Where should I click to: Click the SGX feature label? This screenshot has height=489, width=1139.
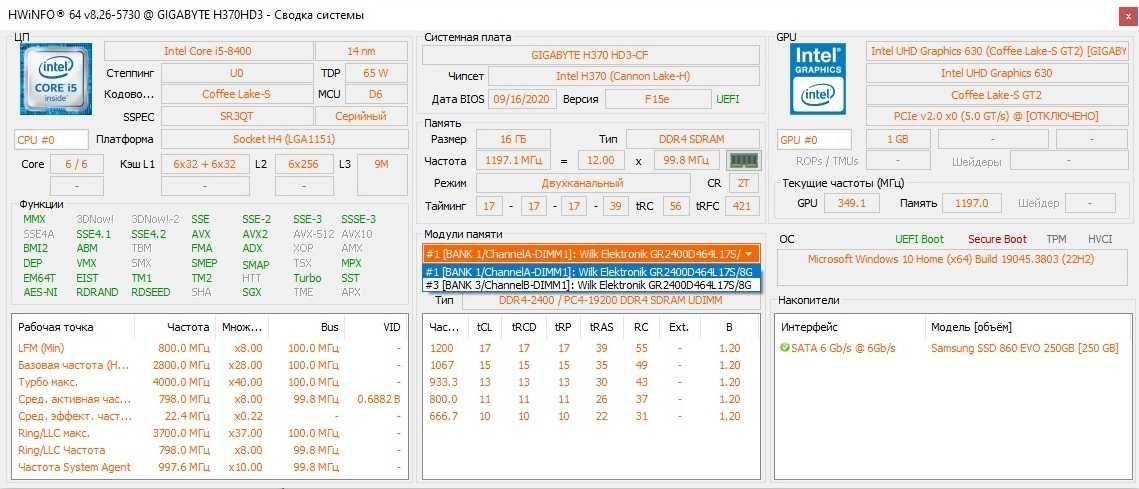pyautogui.click(x=252, y=292)
